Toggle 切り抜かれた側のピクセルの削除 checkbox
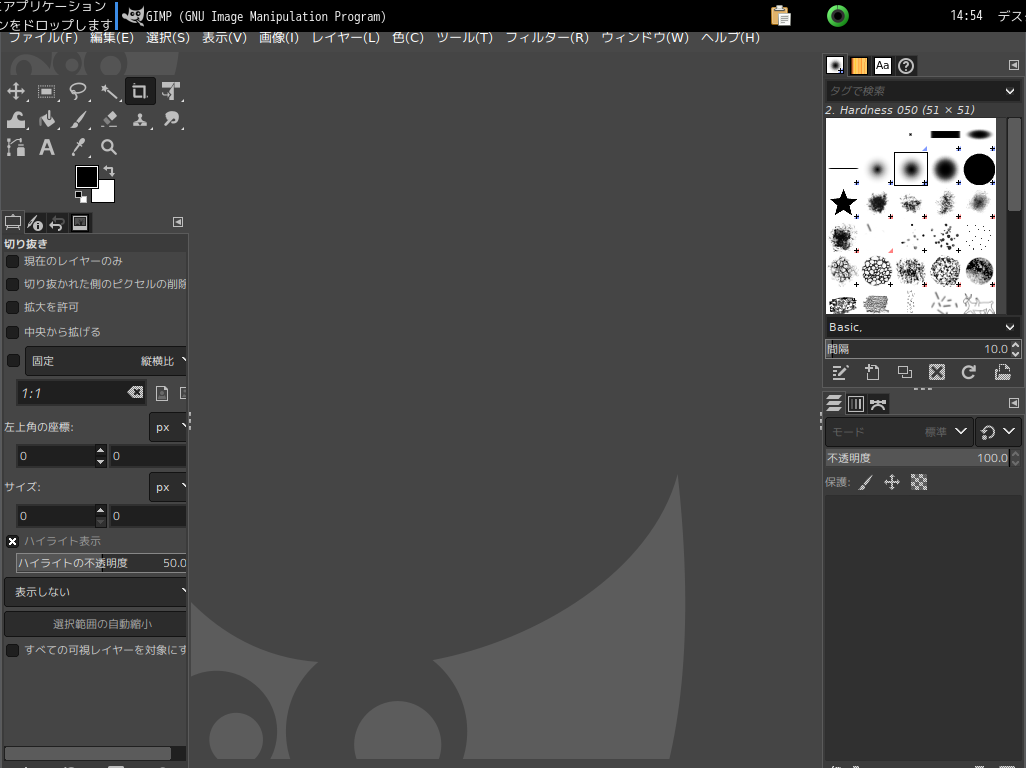1026x768 pixels. coord(12,285)
